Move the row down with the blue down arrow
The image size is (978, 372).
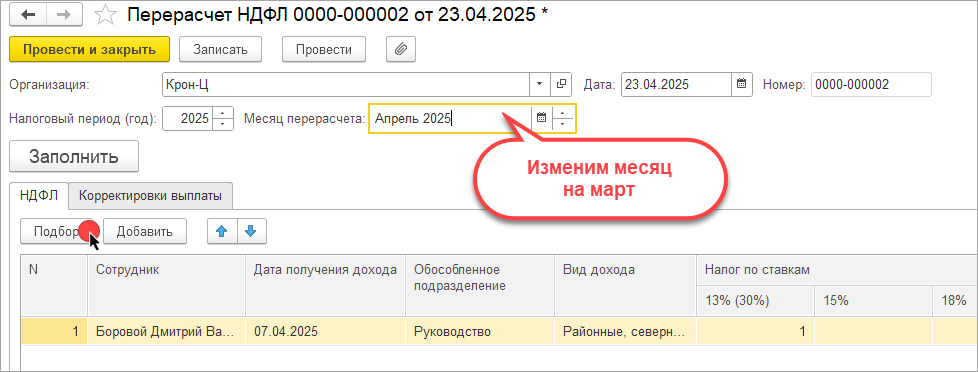pyautogui.click(x=251, y=232)
